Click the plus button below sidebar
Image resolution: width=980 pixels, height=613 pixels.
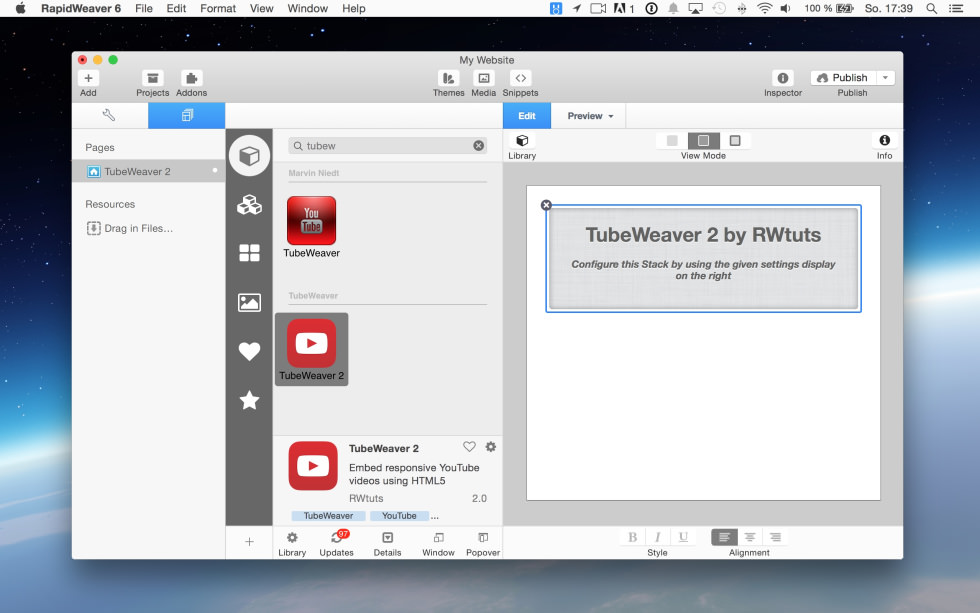[x=249, y=542]
